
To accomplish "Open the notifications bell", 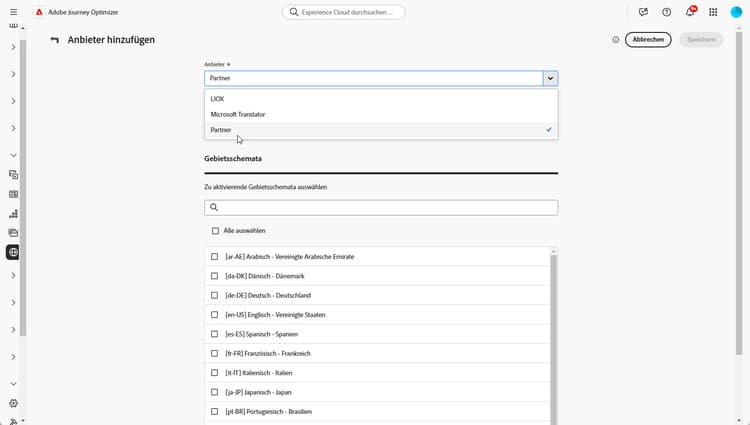I will coord(690,12).
